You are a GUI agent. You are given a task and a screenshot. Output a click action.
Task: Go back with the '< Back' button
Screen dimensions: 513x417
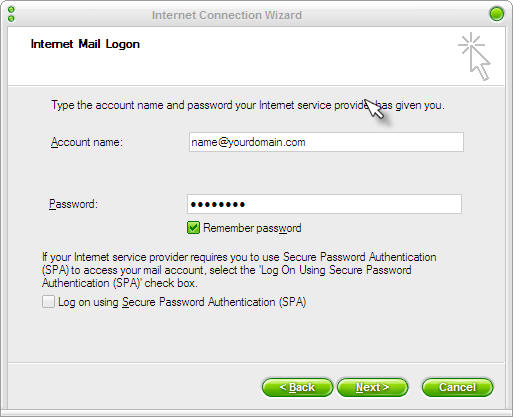tap(297, 387)
